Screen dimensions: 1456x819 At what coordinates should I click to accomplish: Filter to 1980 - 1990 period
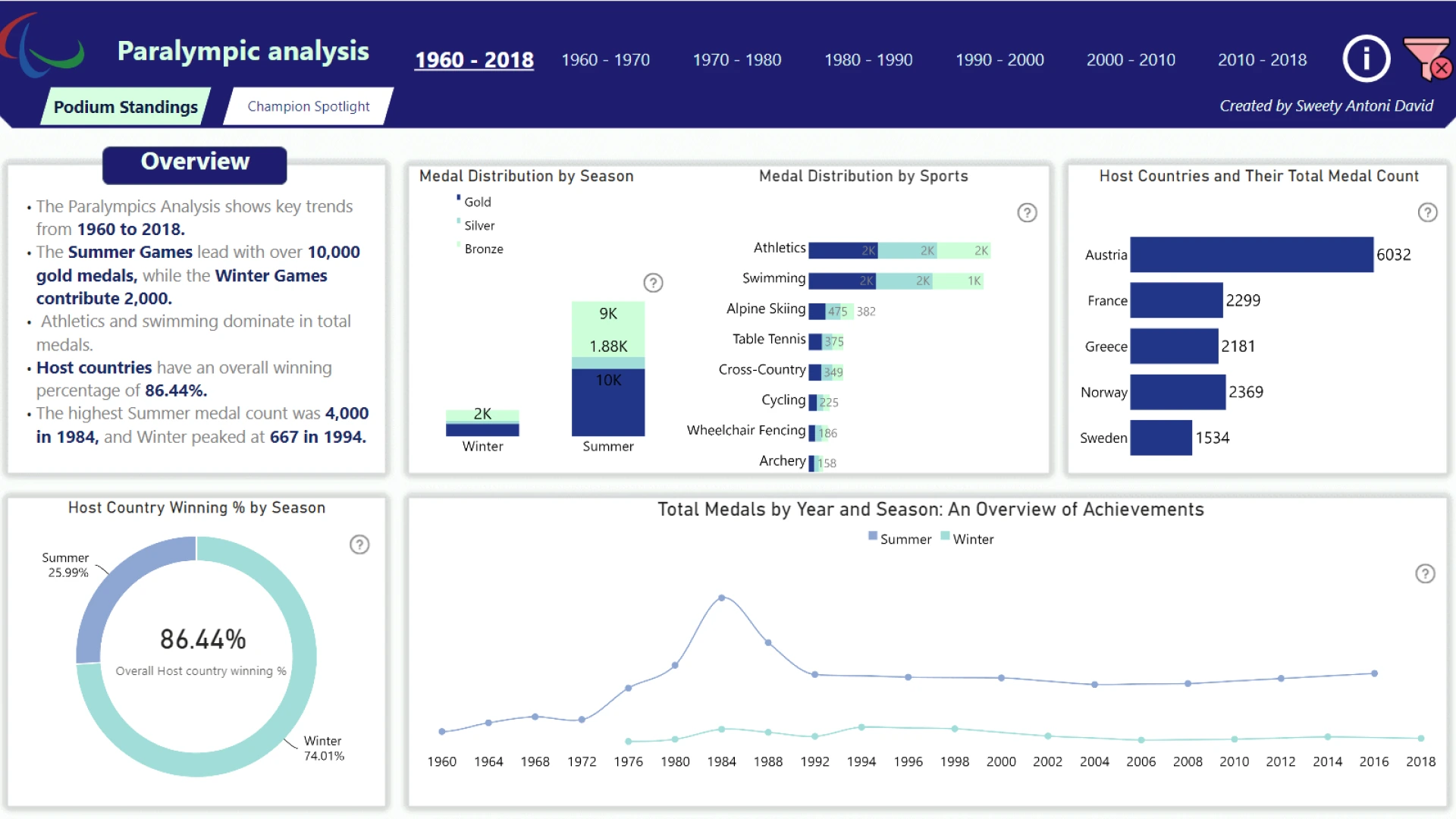point(868,60)
